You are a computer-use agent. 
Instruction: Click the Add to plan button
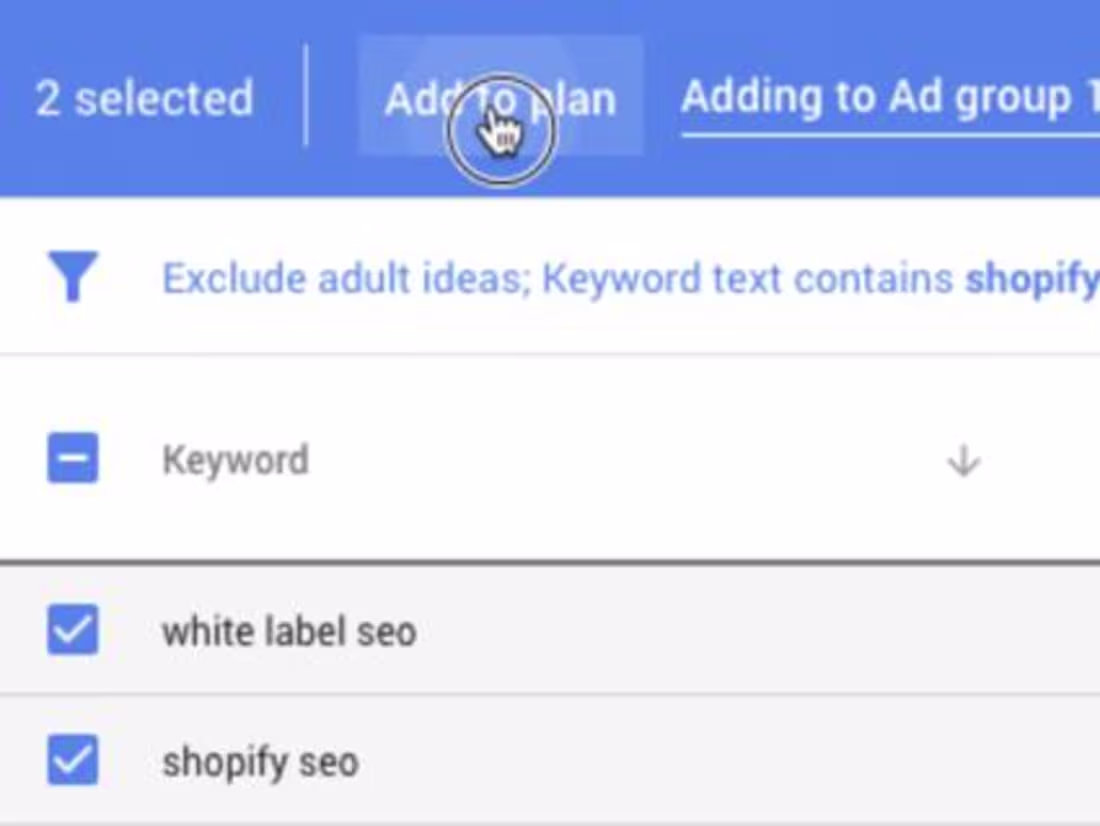(x=501, y=97)
